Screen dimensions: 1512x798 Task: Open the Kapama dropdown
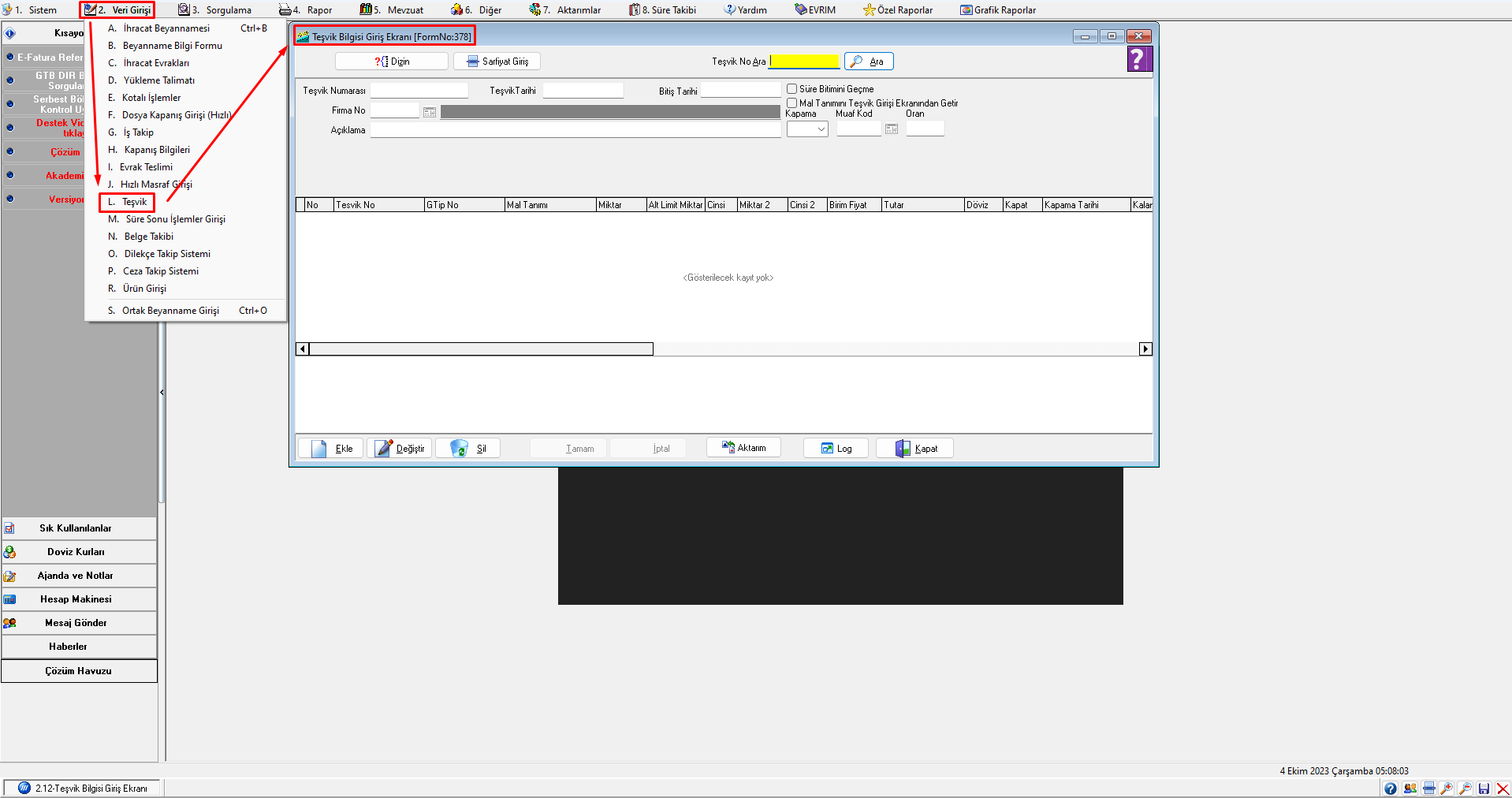pyautogui.click(x=807, y=129)
